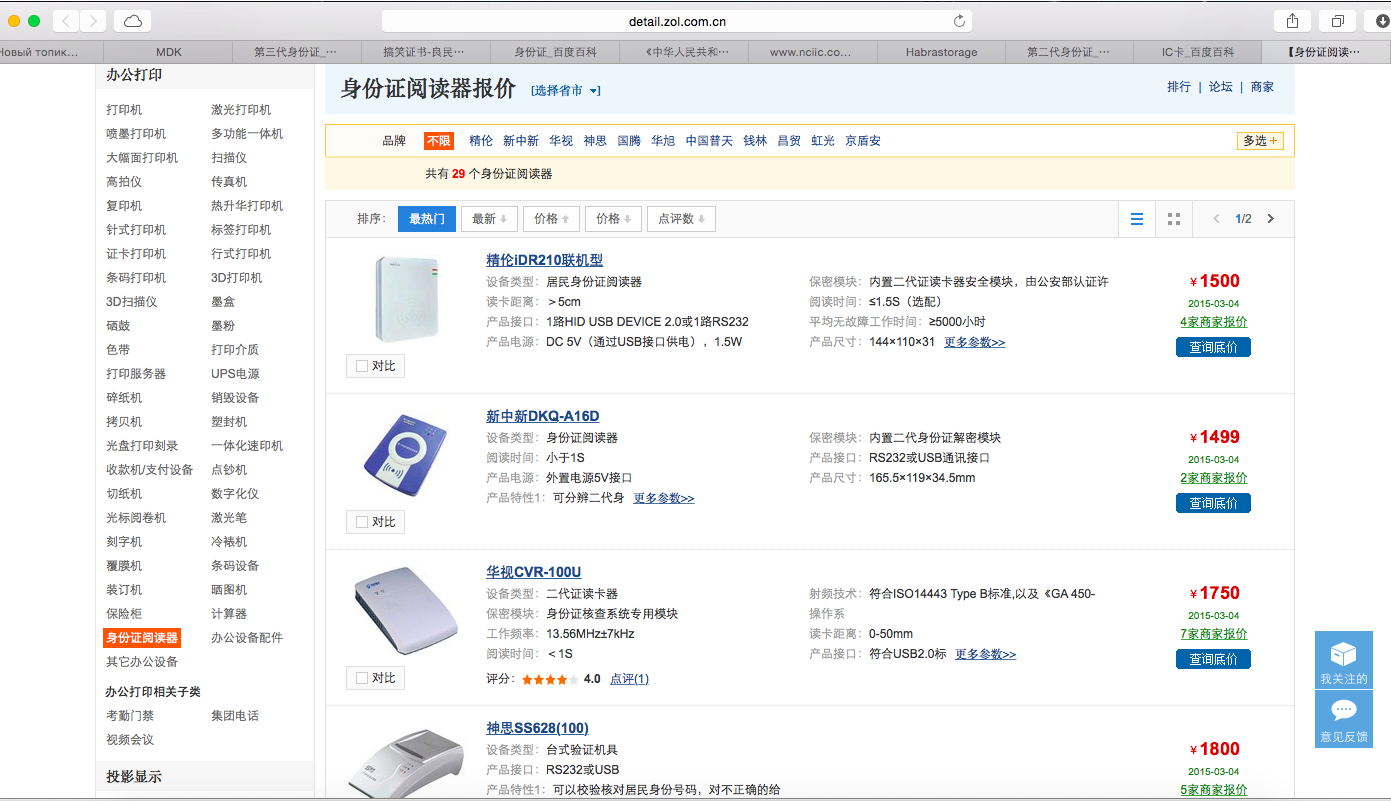Open the 我关注的 box widget
Screen dimensions: 1391x801
tap(1344, 660)
